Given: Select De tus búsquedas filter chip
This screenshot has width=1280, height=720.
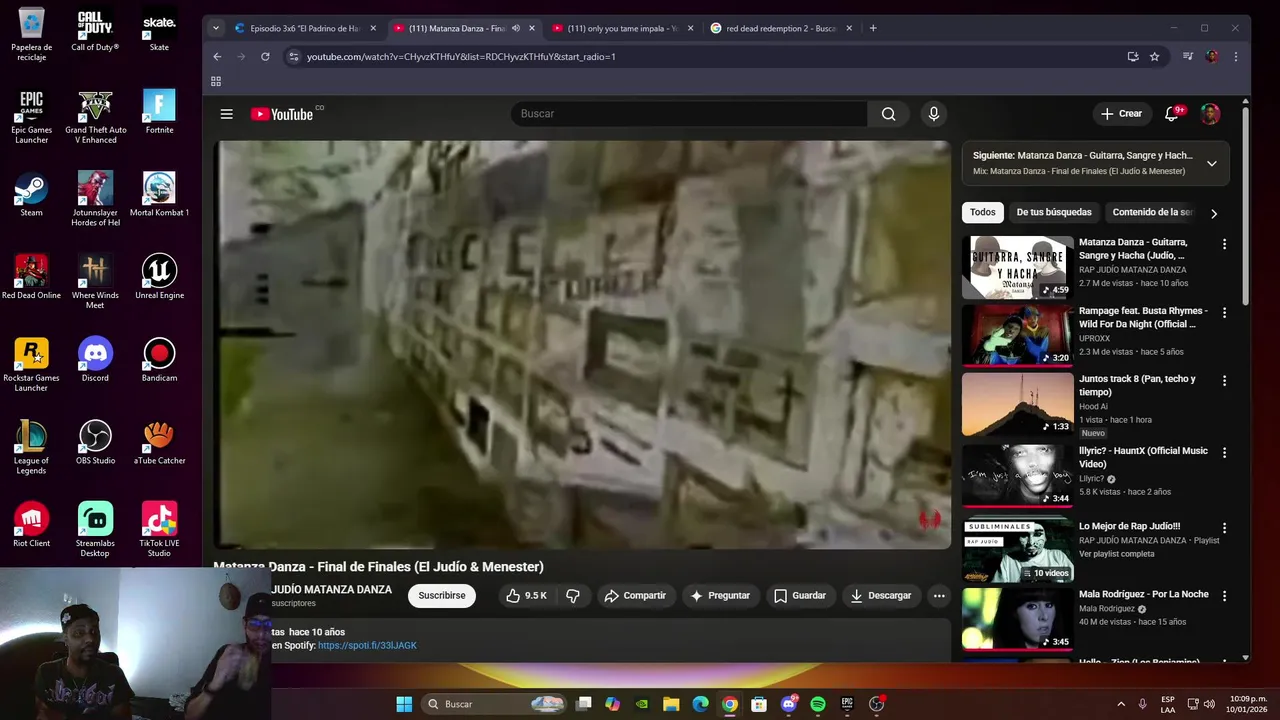Looking at the screenshot, I should 1054,212.
